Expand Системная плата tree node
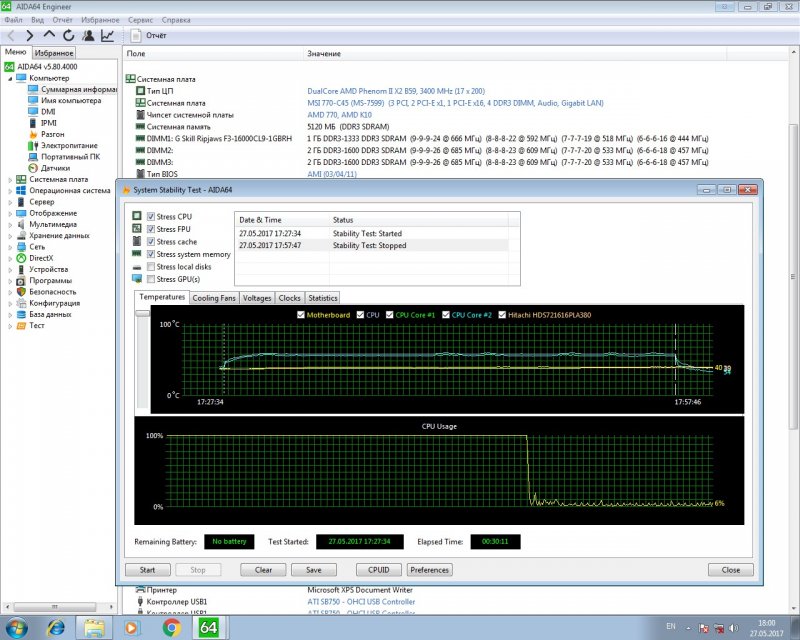The width and height of the screenshot is (800, 640). (x=10, y=180)
